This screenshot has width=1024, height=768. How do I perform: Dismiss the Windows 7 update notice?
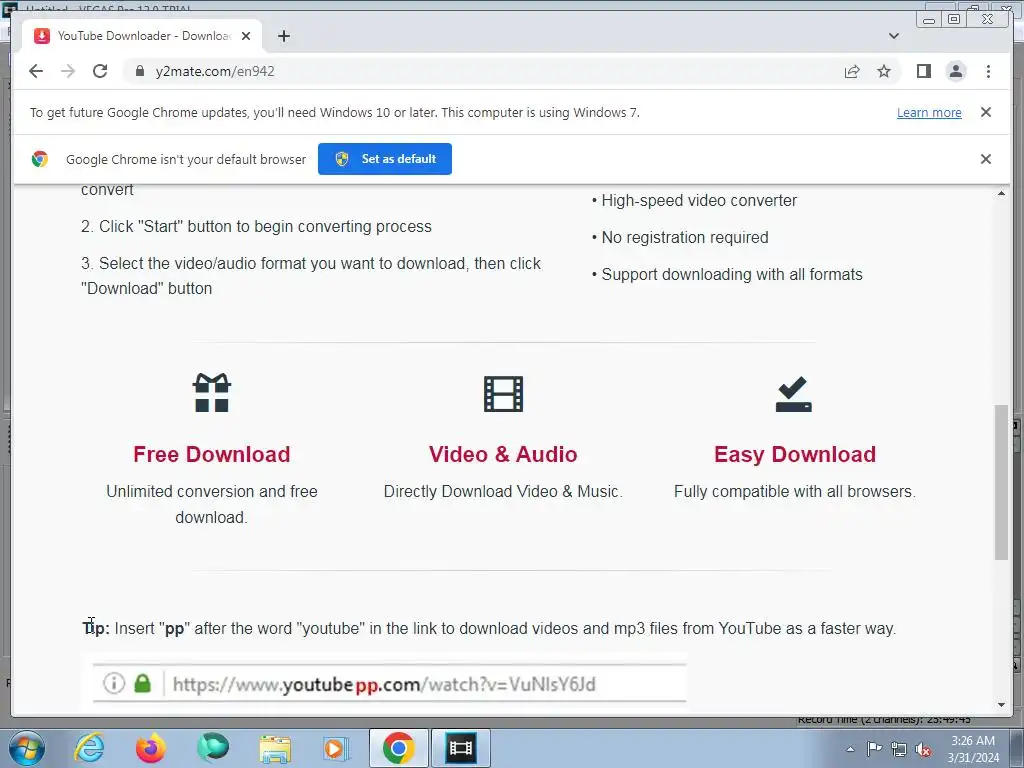point(986,112)
